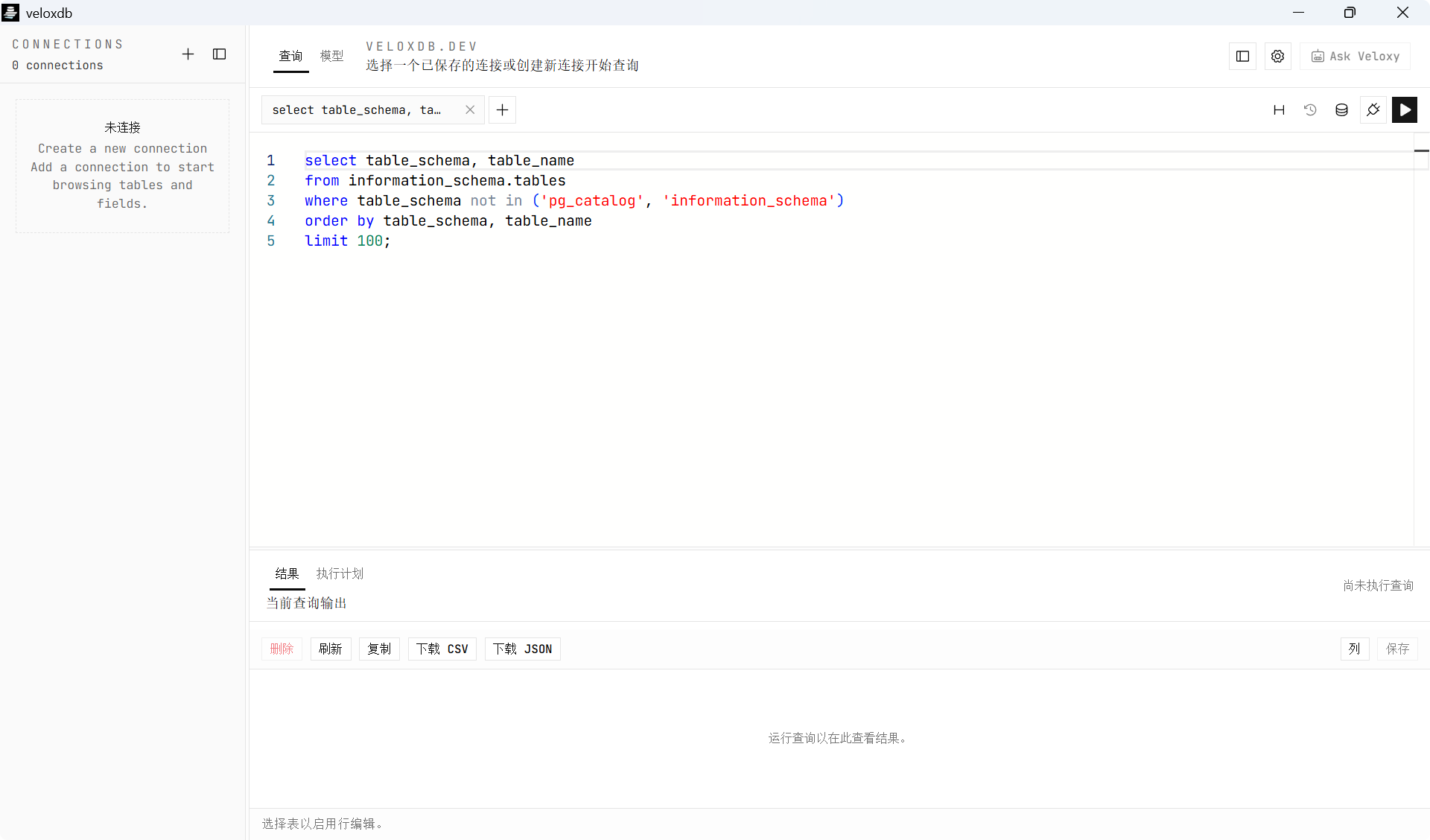Click the VELOXDB.DEV header text

pos(422,46)
